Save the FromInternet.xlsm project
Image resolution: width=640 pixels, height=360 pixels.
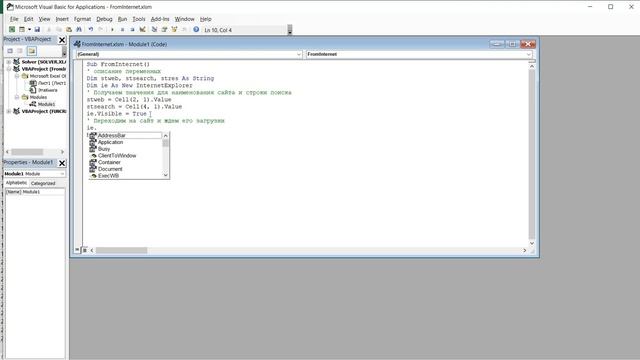click(37, 29)
